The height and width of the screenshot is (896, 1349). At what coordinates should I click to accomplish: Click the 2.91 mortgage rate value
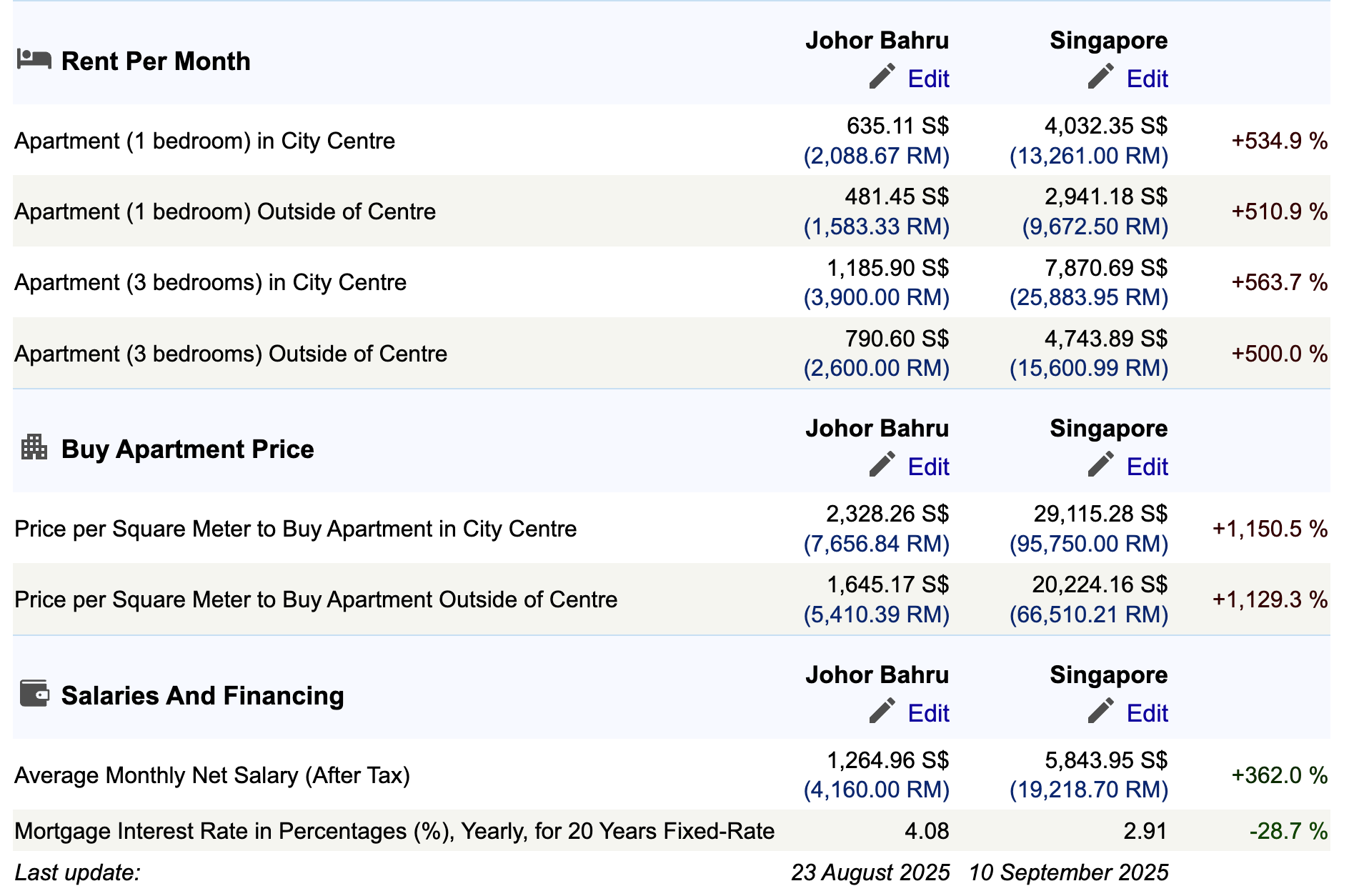1145,831
